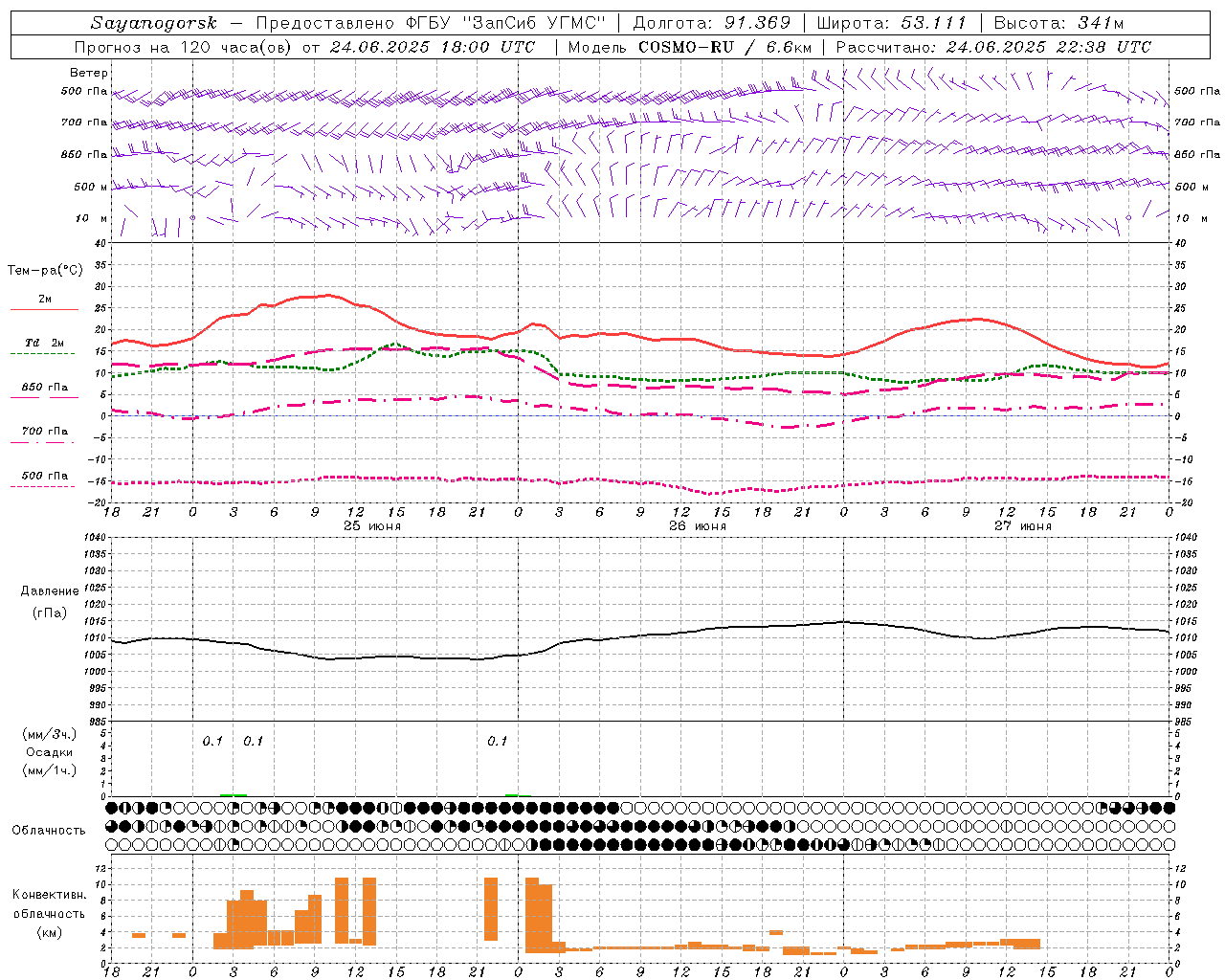This screenshot has width=1225, height=980.
Task: Click the '(мм/1ч.)' precipitation unit label
Action: pos(50,770)
